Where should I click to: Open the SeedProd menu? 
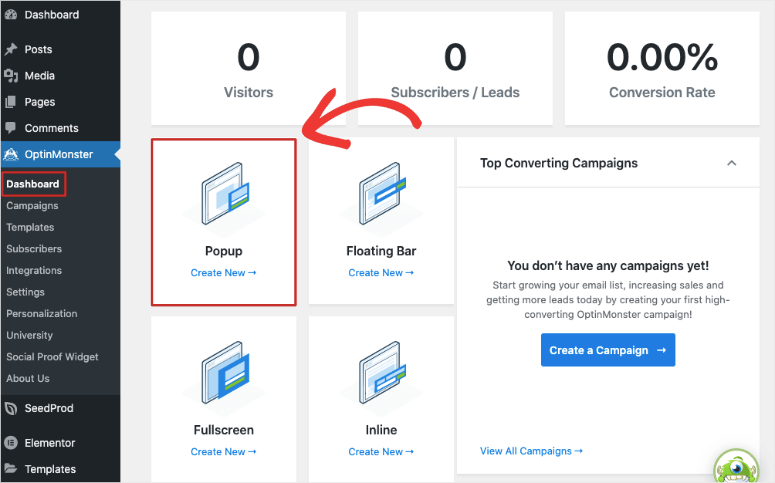pos(60,408)
